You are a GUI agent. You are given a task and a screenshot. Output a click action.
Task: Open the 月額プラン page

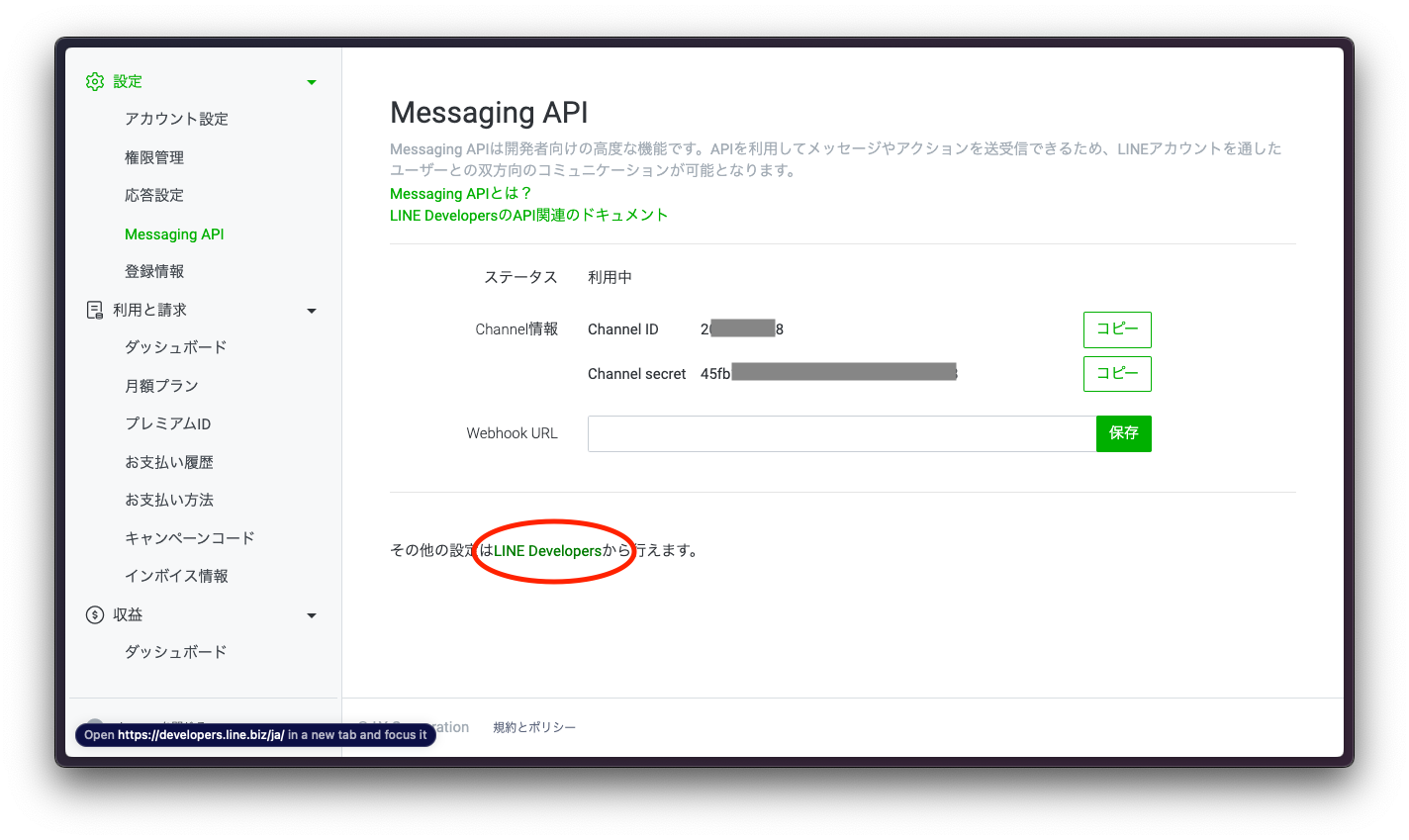(x=162, y=385)
